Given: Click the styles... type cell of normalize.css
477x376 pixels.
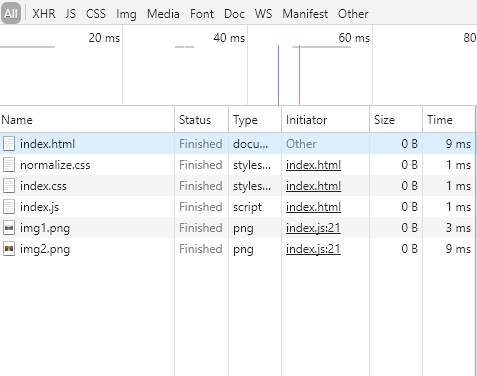Looking at the screenshot, I should pos(252,165).
